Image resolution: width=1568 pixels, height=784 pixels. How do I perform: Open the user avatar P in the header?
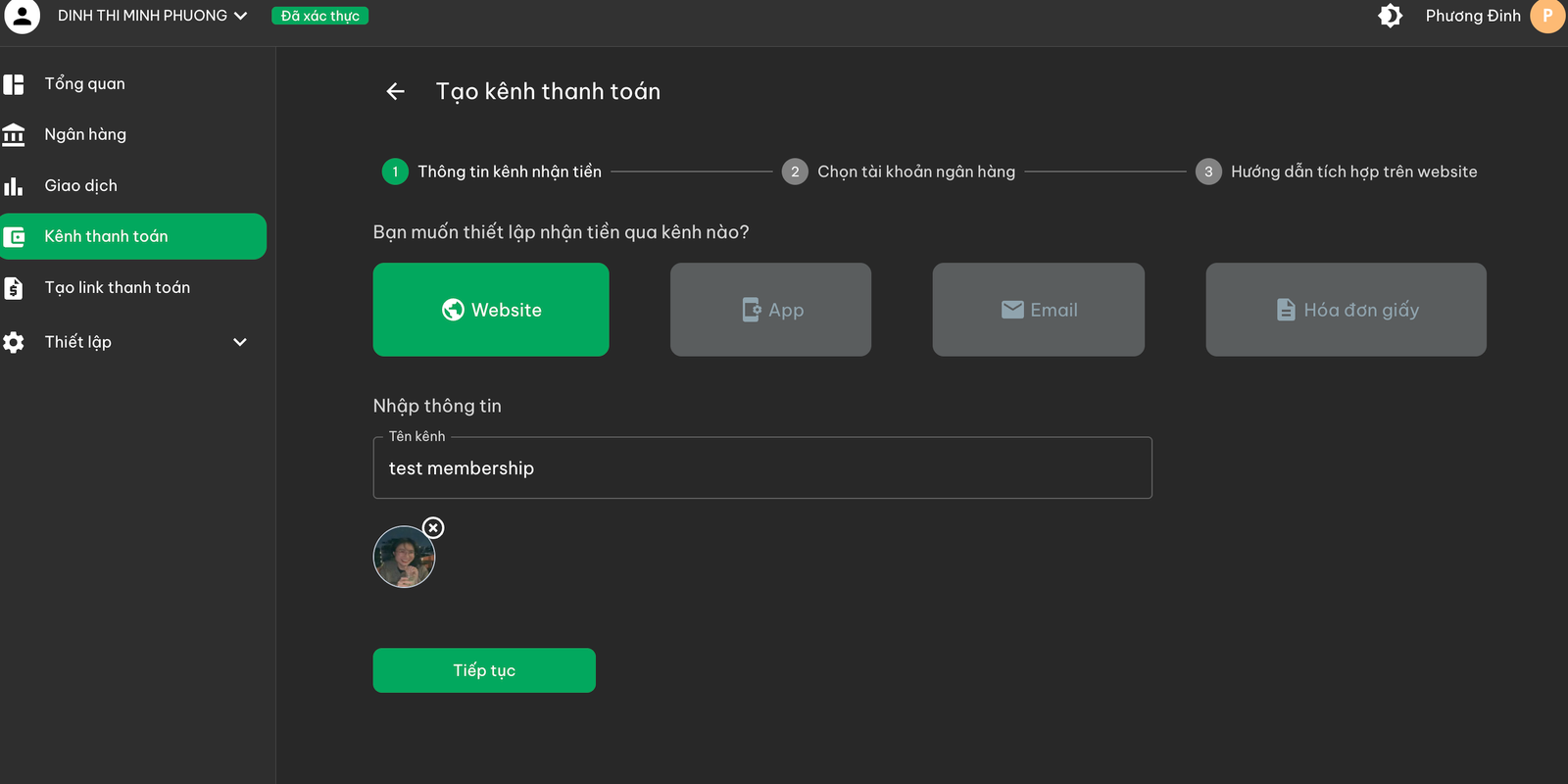click(1547, 16)
